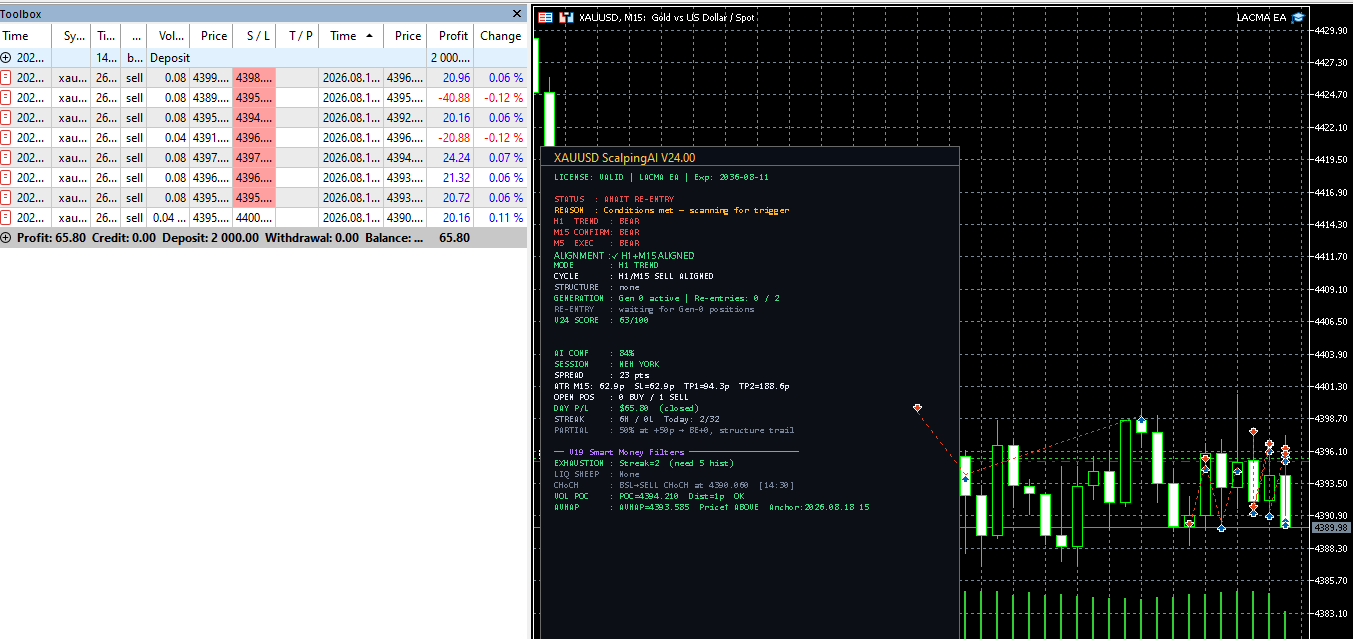Select the deal icon for -20.88 profit row
This screenshot has width=1353, height=639.
[x=6, y=137]
